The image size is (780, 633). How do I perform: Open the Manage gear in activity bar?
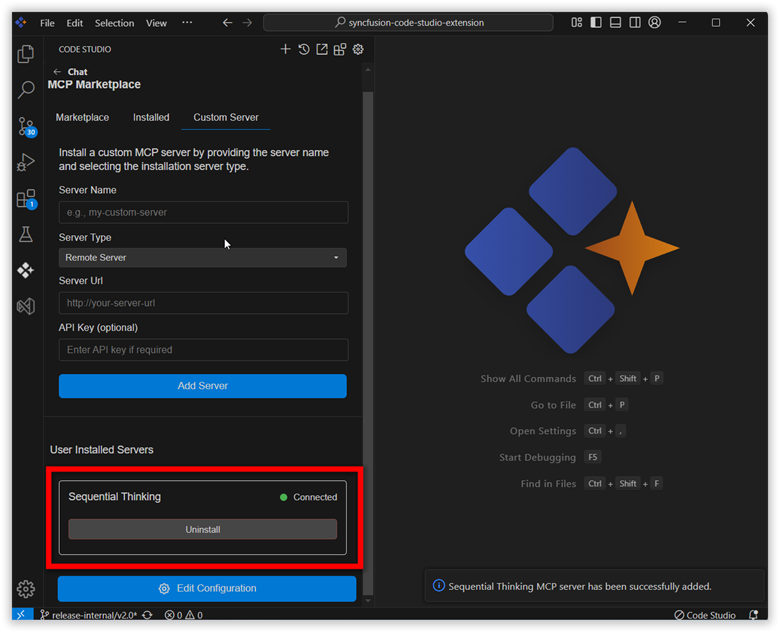[25, 589]
